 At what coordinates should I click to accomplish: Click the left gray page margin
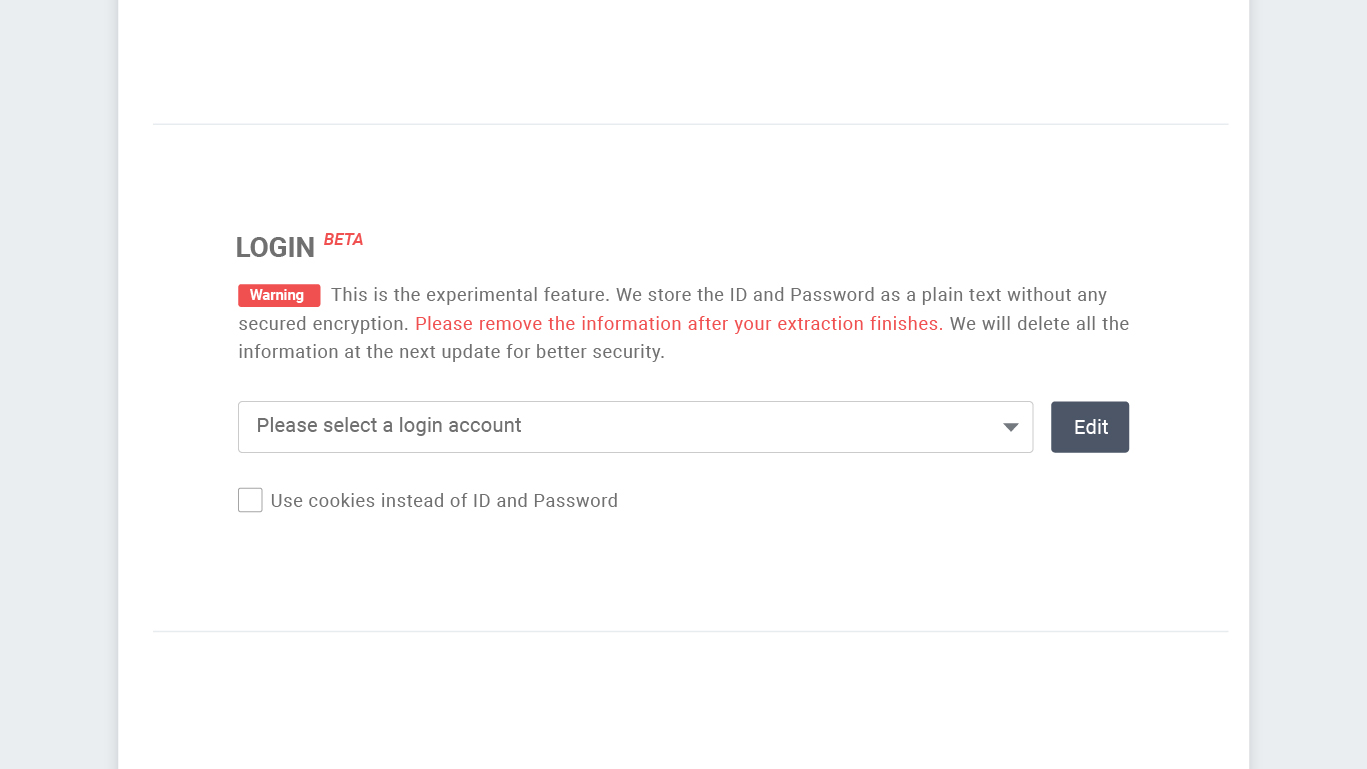58,400
